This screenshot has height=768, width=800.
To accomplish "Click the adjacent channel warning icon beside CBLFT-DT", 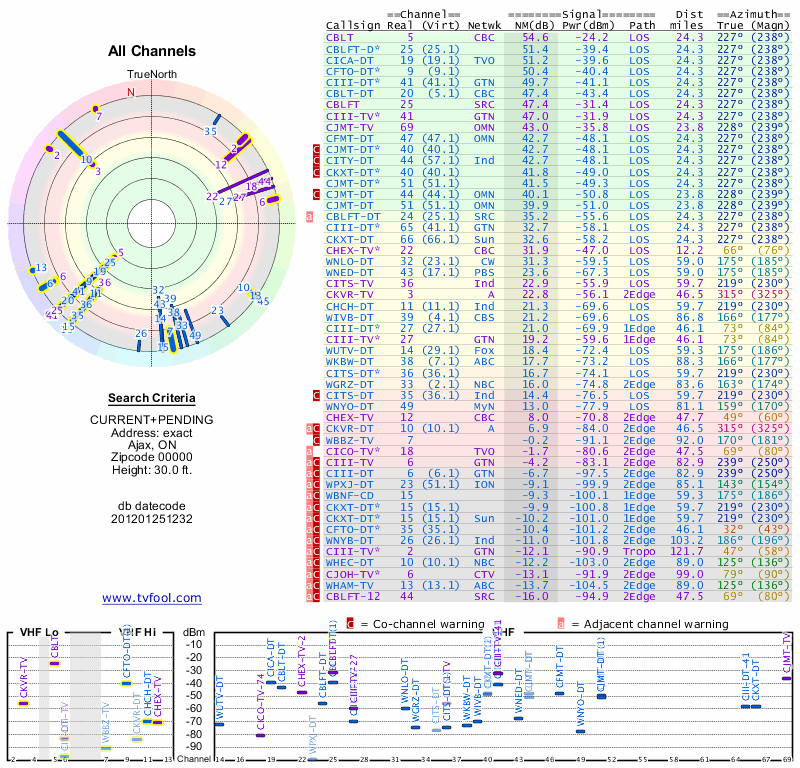I will click(309, 217).
